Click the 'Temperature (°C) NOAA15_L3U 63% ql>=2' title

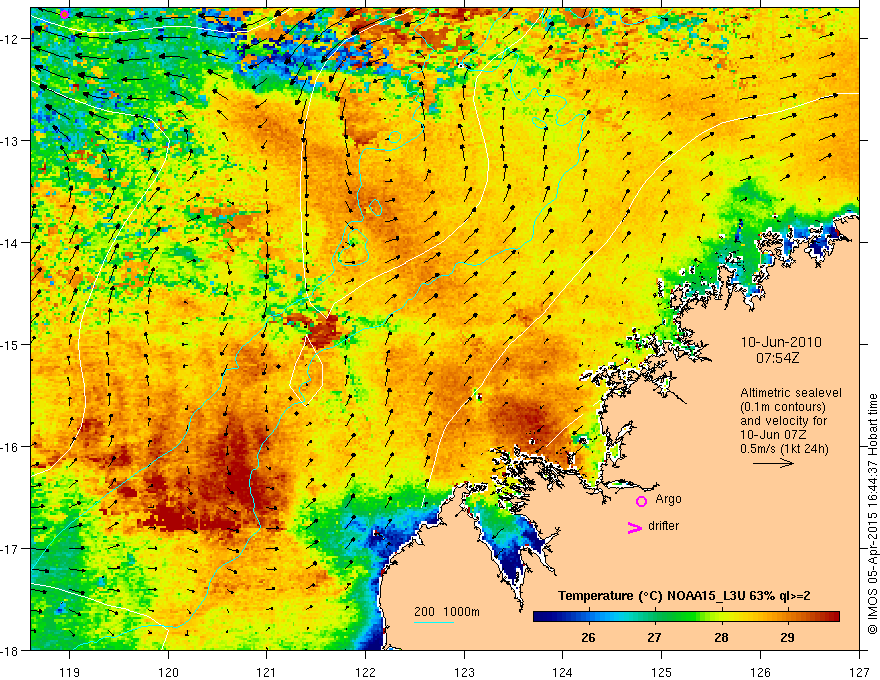[684, 596]
